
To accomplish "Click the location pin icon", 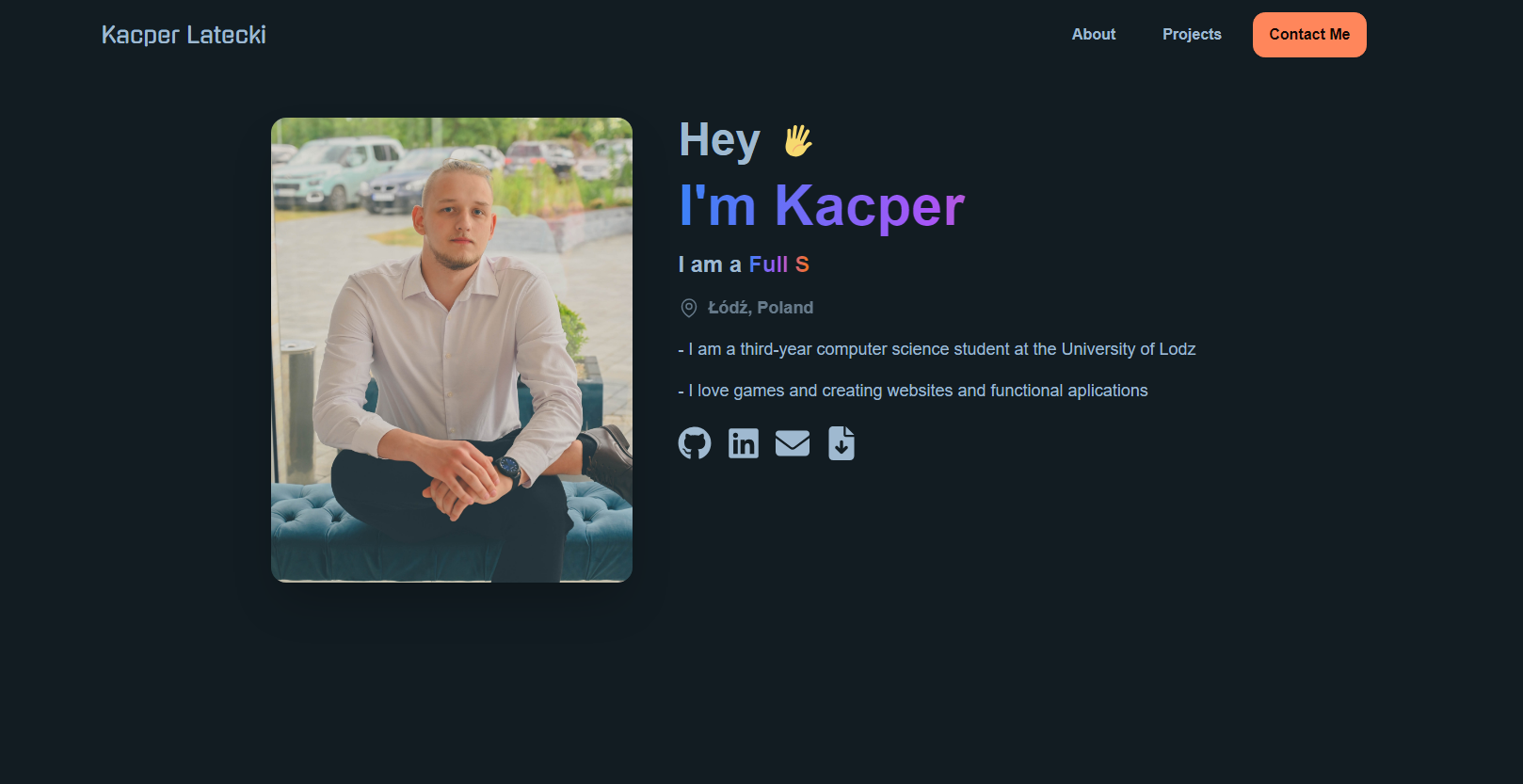I will pos(689,308).
